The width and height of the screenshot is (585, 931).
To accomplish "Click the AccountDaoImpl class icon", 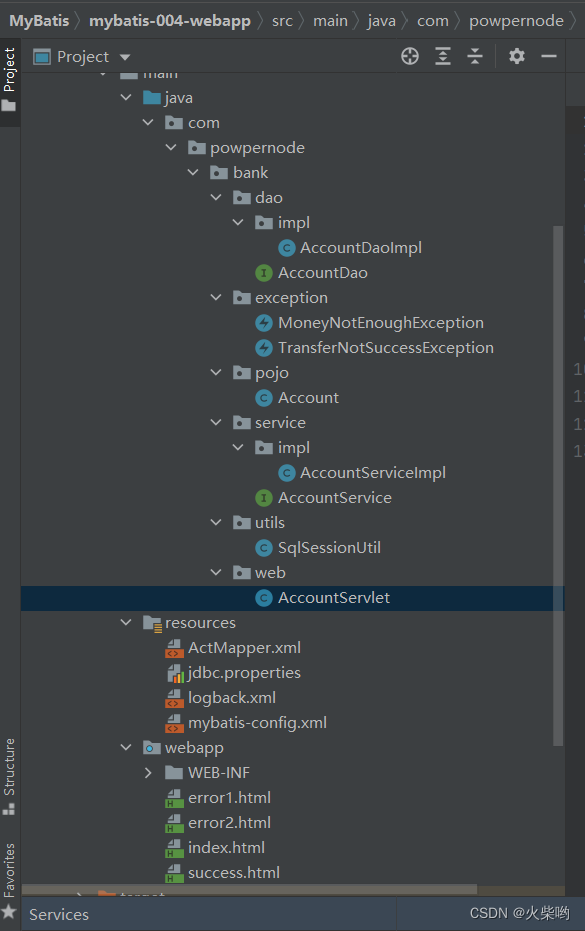I will coord(286,248).
